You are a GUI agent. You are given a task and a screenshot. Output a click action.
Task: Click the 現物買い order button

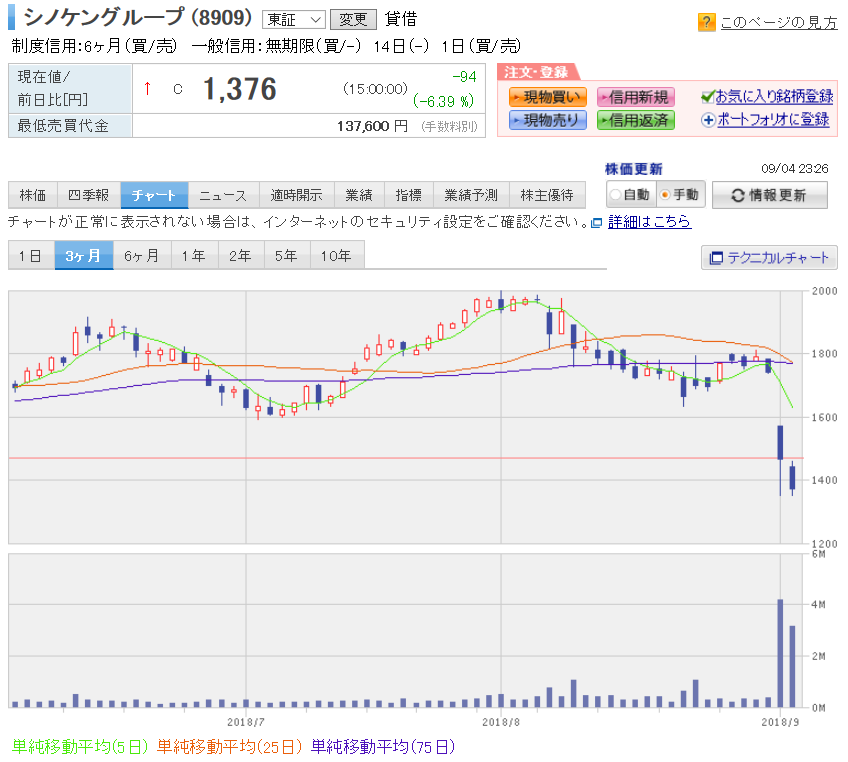click(548, 97)
